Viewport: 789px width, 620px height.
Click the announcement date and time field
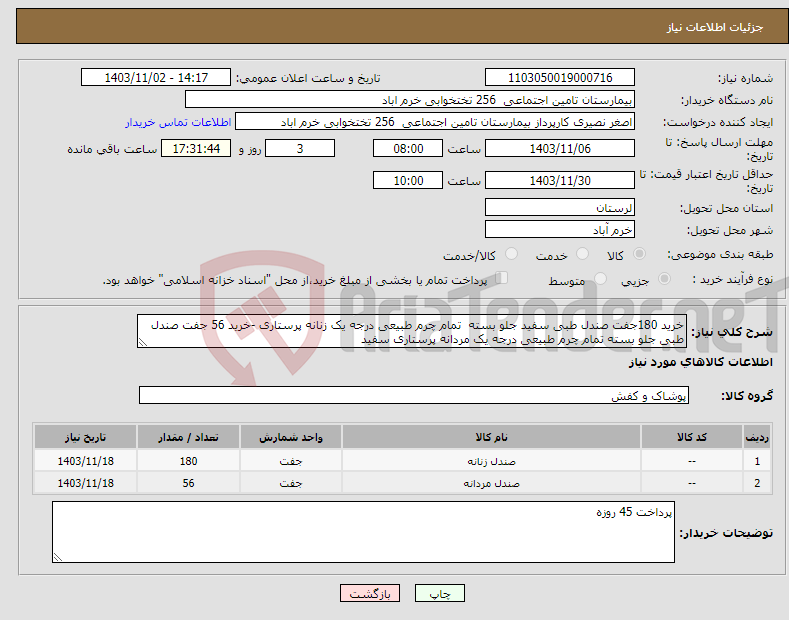point(156,78)
